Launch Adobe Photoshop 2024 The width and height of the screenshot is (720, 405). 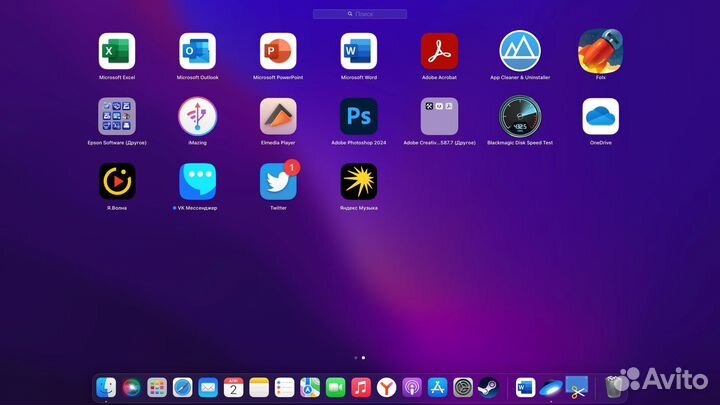coord(359,116)
